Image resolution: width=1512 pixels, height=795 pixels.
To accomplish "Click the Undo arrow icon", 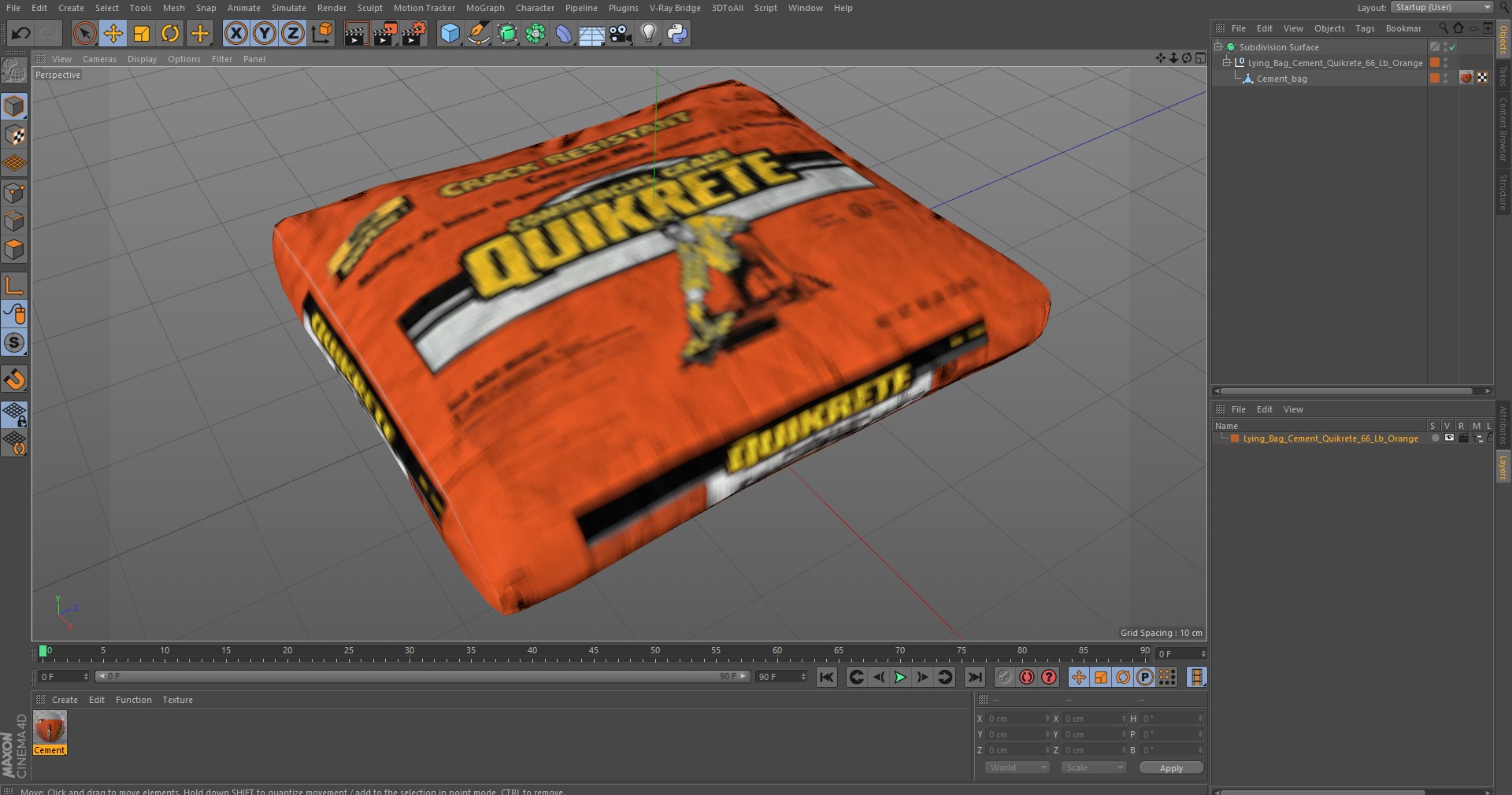I will pos(21,33).
